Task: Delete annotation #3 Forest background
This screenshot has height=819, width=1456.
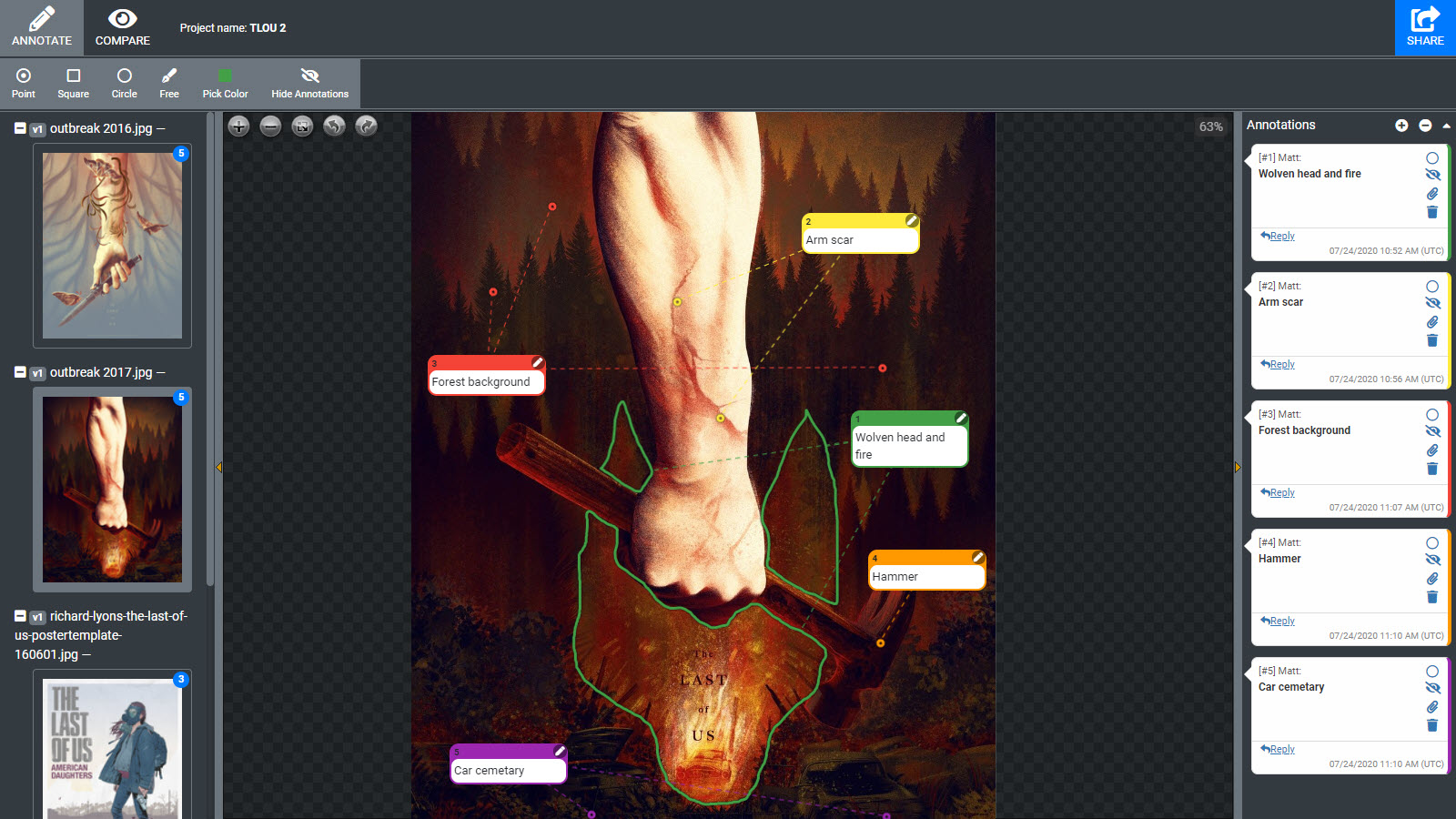Action: tap(1432, 469)
